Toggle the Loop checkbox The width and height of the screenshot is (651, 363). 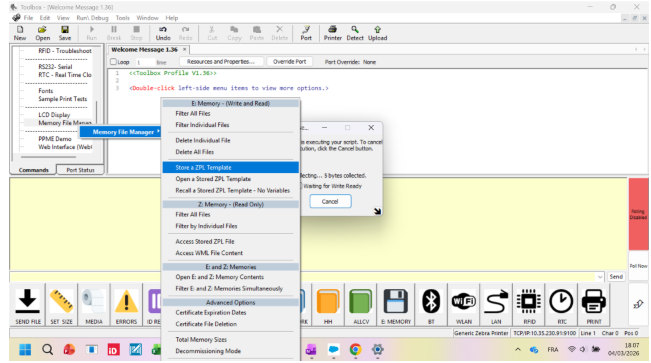113,62
